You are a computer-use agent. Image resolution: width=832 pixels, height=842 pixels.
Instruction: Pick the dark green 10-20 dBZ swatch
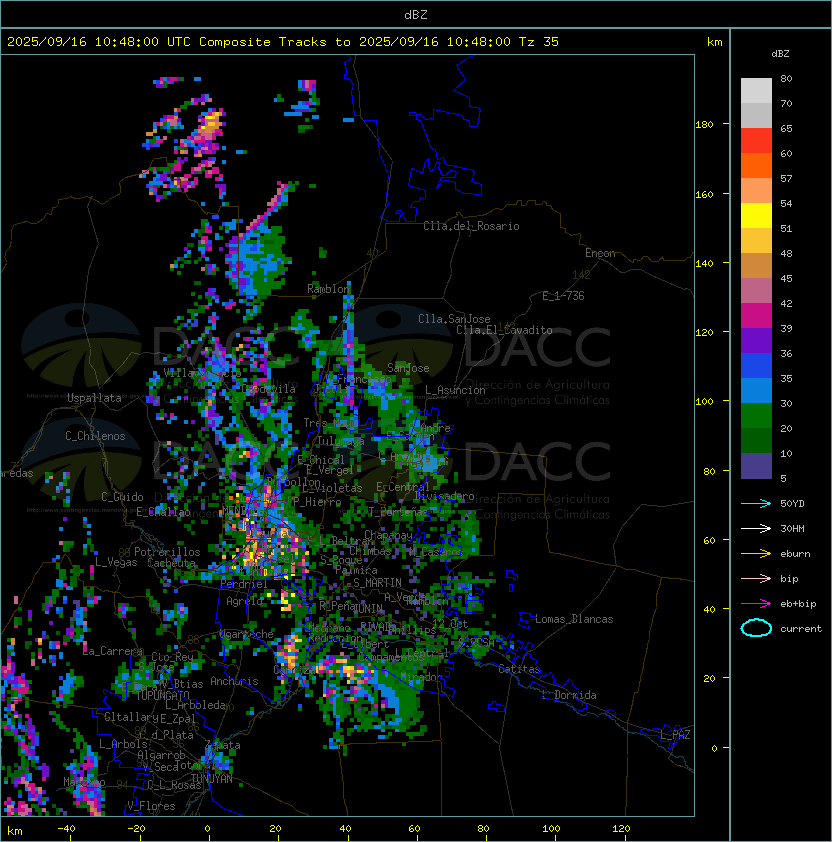(x=756, y=440)
